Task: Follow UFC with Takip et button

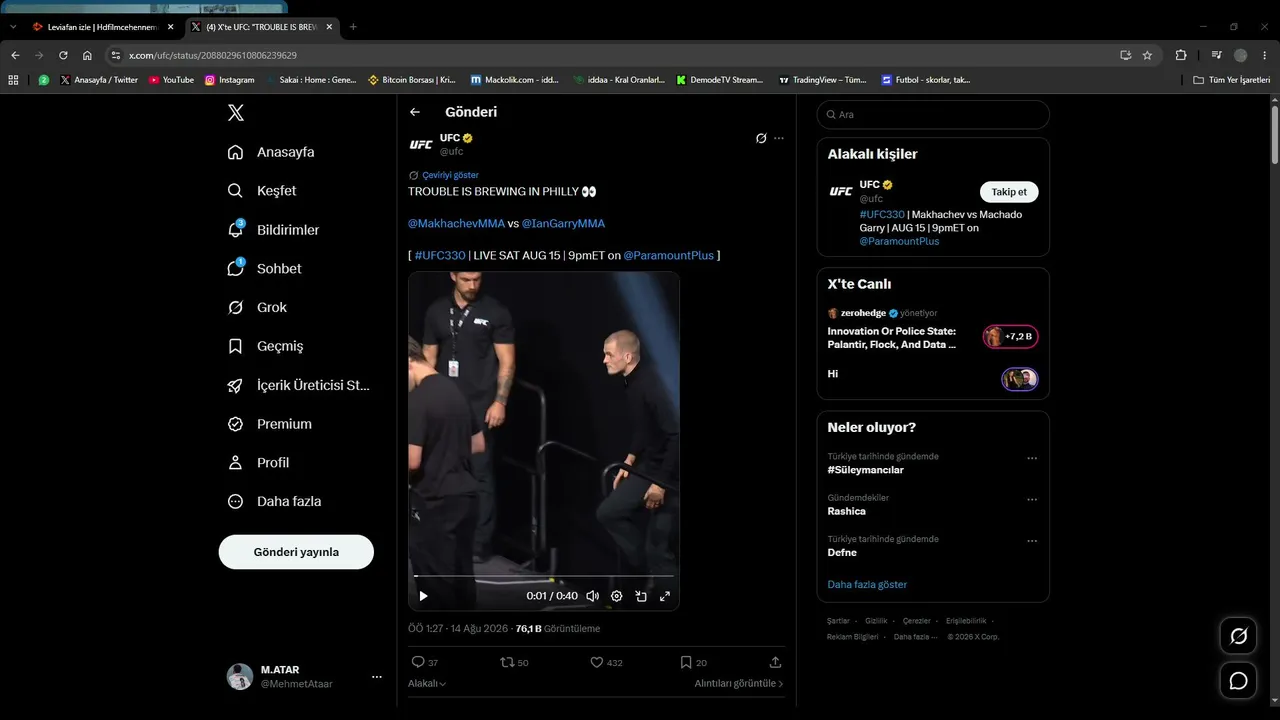Action: click(1009, 192)
